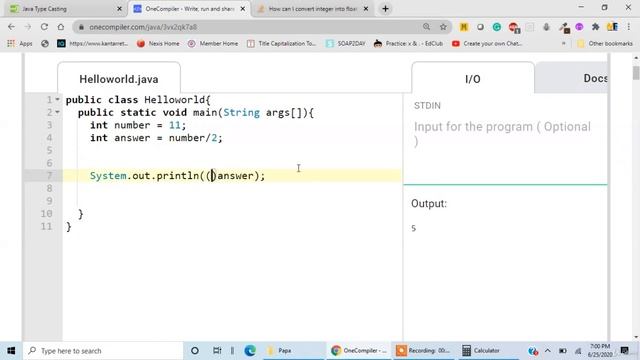Open the Extensions puzzle piece menu
640x360 pixels.
tap(596, 27)
